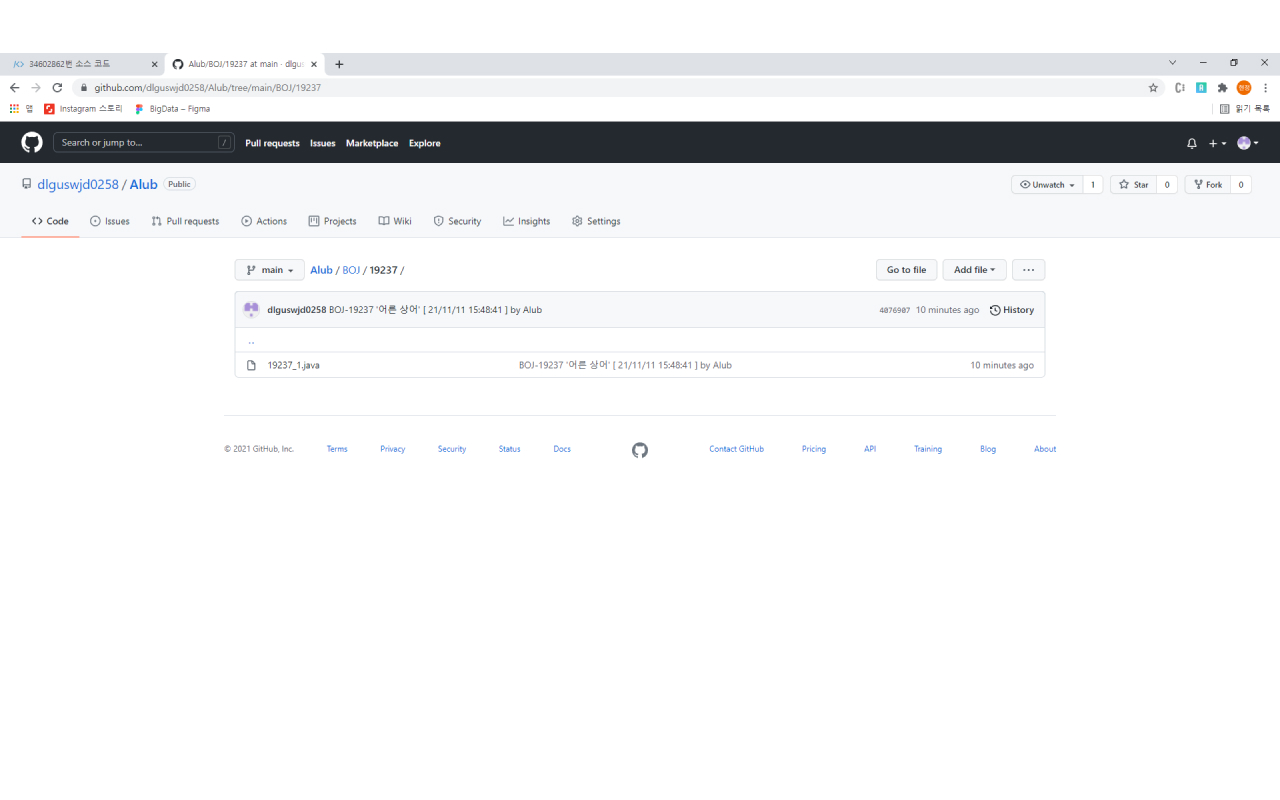The height and width of the screenshot is (800, 1280).
Task: Switch to the Code tab
Action: (50, 221)
